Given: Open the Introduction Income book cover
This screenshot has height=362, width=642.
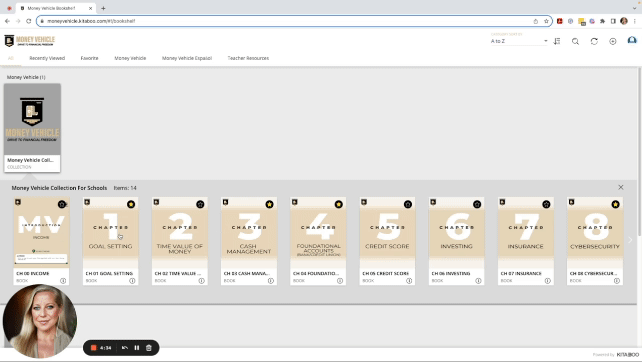Looking at the screenshot, I should click(41, 232).
